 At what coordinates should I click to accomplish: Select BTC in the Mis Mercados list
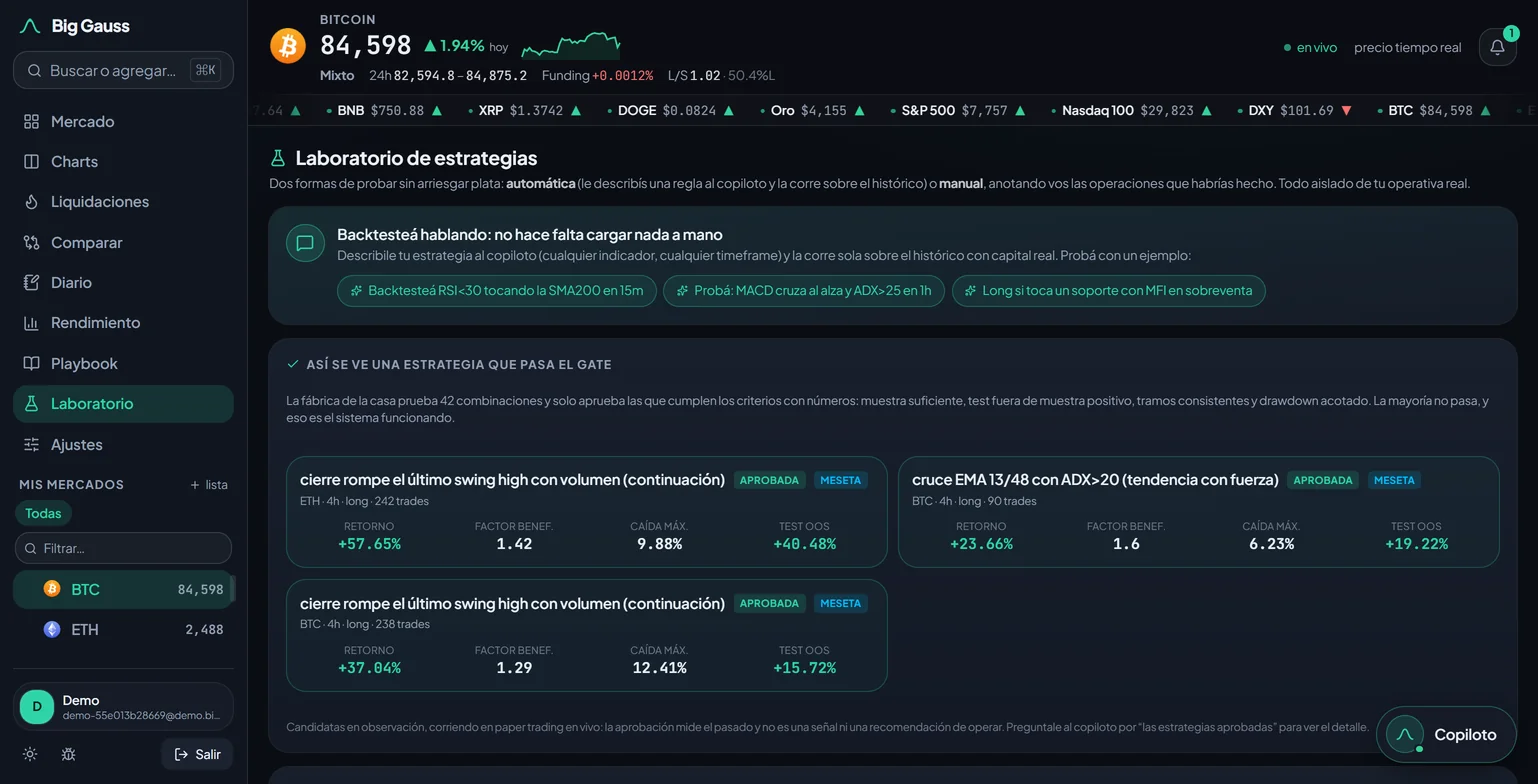123,589
